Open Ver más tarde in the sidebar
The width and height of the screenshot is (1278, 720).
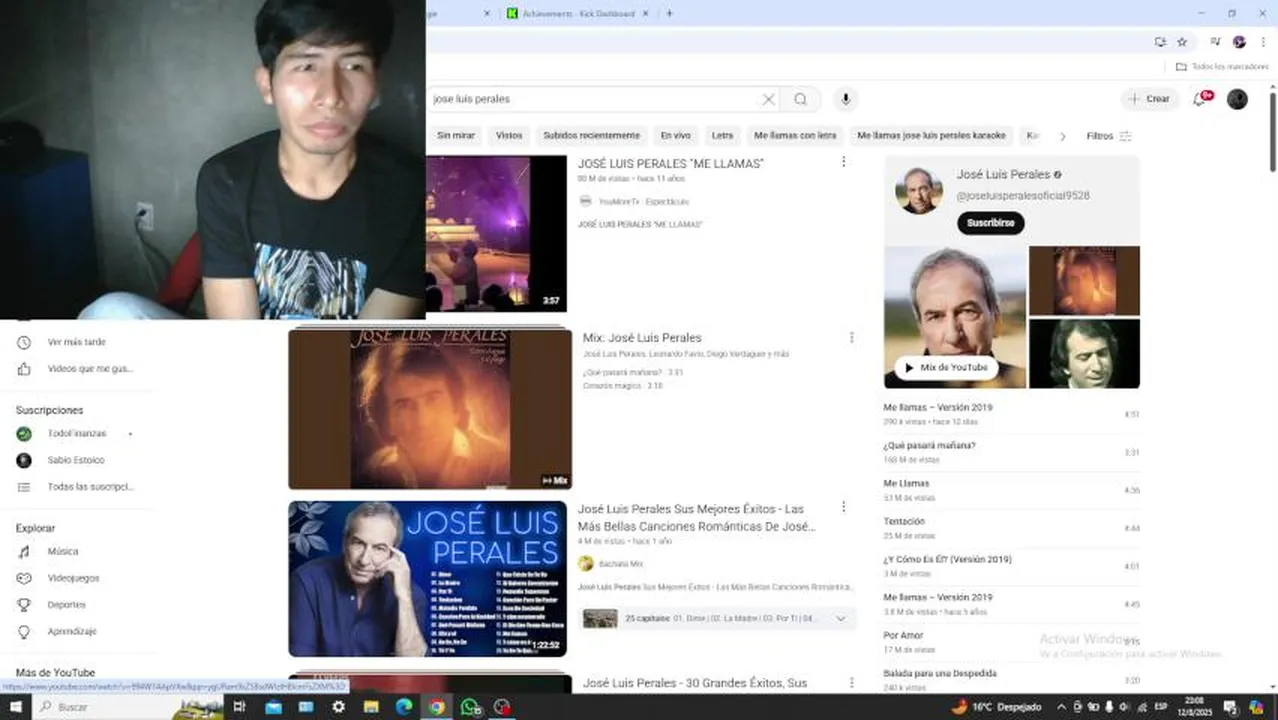click(x=76, y=342)
